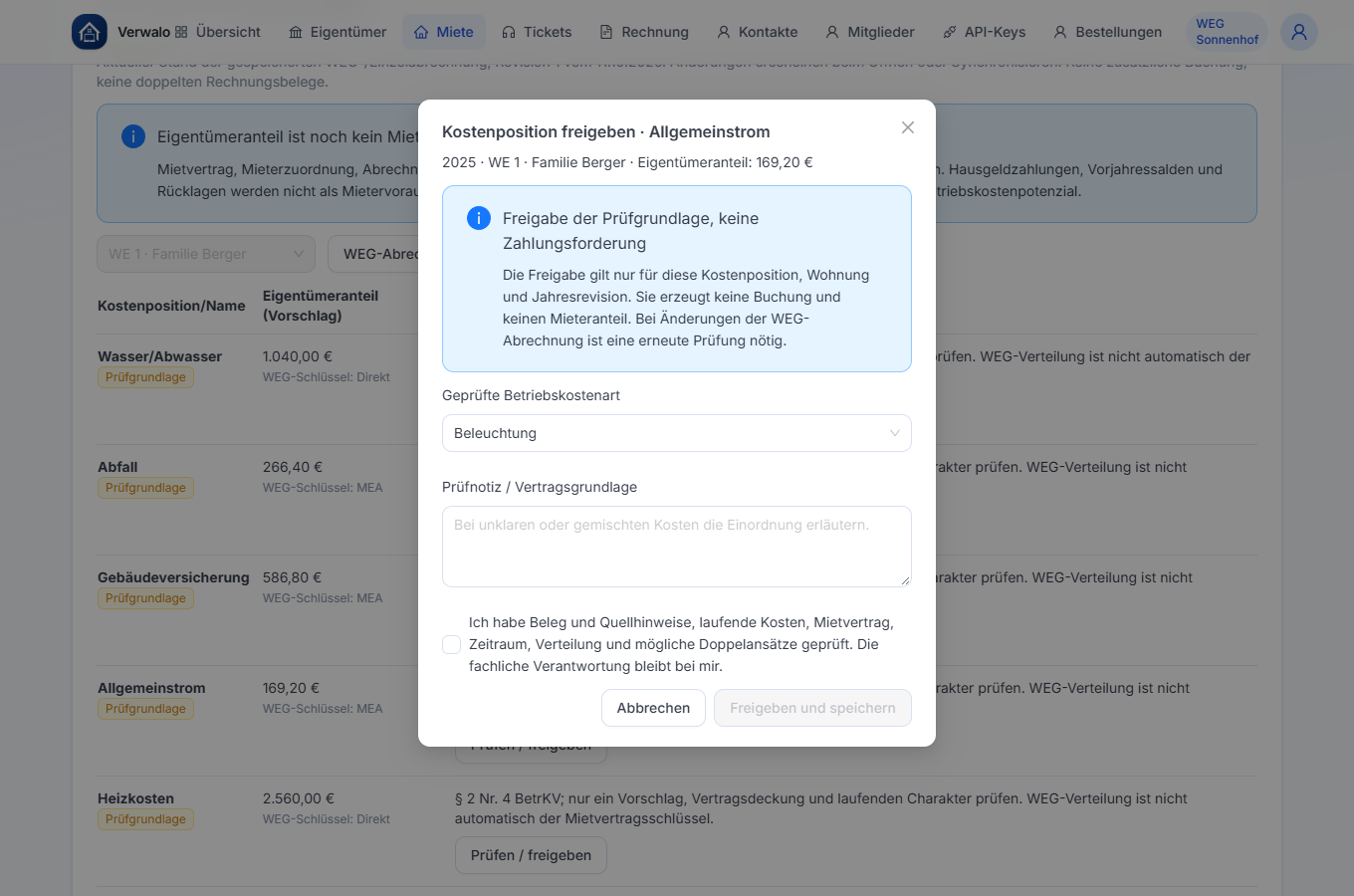Click the info icon beside Eigentümeranteil banner
1354x896 pixels.
(133, 136)
